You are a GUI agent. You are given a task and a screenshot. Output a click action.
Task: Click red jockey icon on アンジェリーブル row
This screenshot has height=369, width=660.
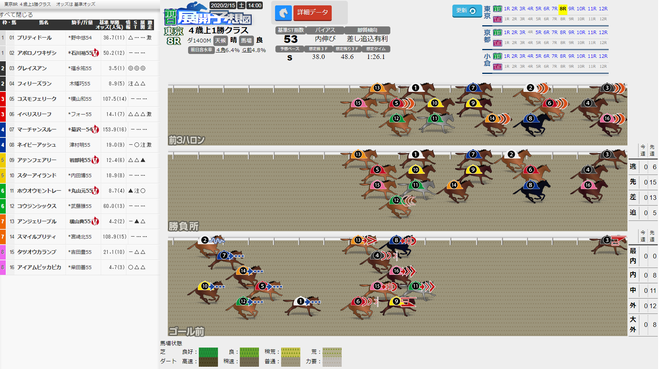tap(95, 221)
